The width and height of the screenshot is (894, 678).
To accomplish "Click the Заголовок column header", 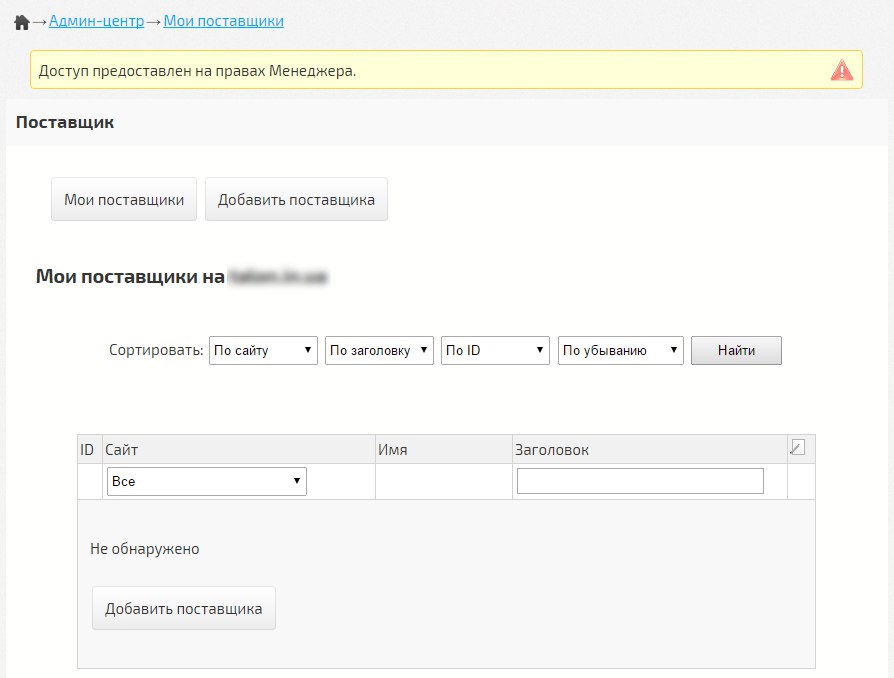I will [551, 450].
